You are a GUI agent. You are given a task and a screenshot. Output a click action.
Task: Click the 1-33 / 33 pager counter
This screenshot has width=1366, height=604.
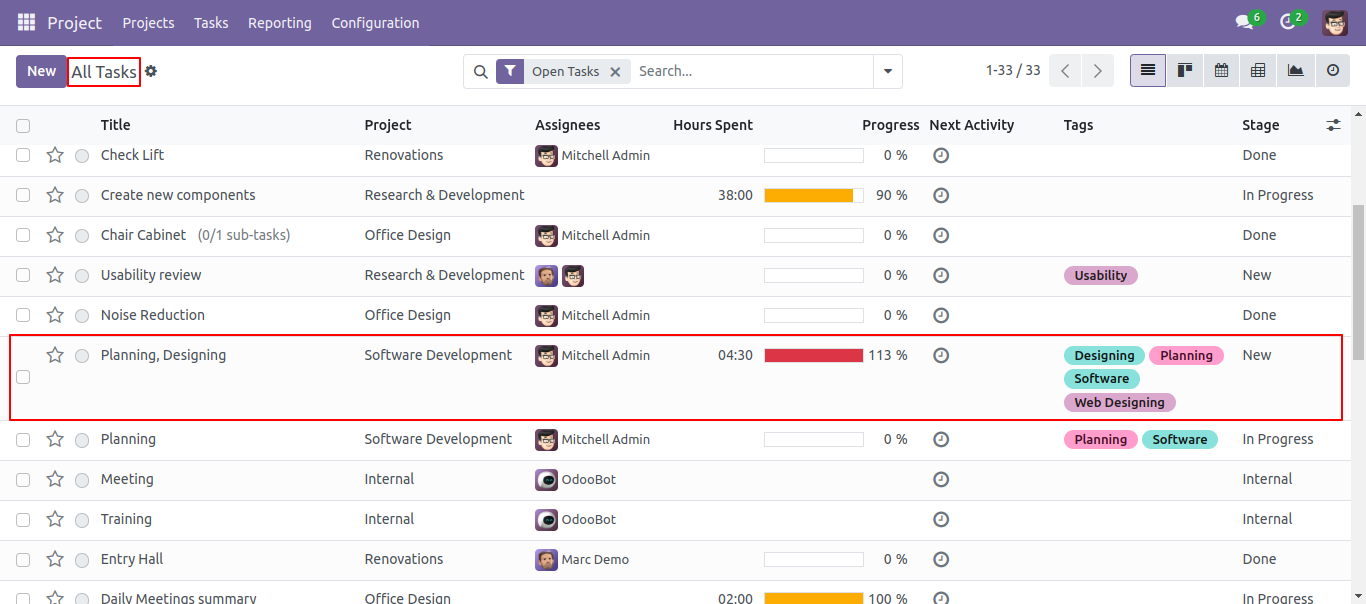tap(1013, 71)
